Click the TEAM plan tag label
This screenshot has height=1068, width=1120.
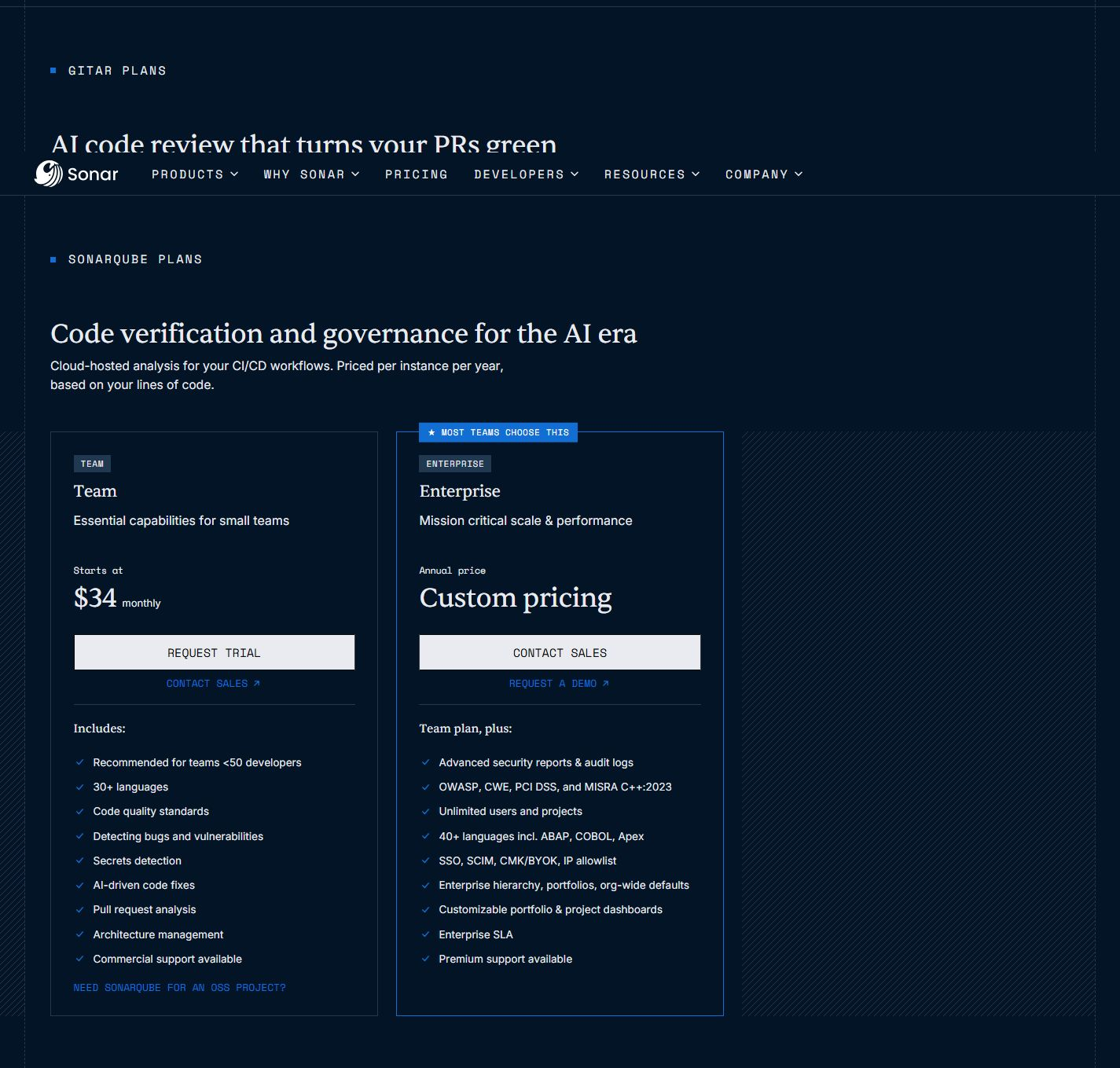pos(92,464)
